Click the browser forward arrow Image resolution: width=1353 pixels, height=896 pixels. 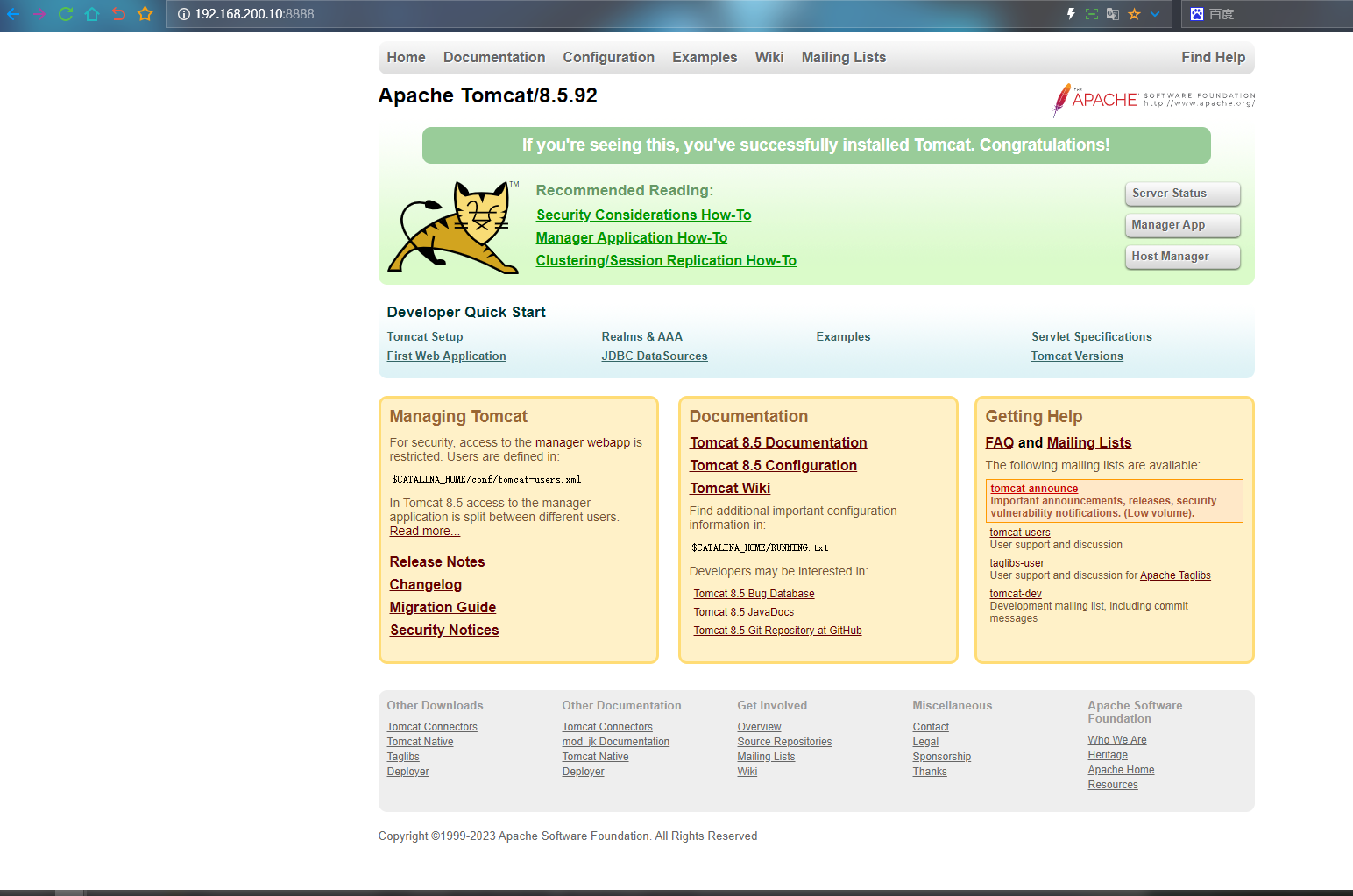click(x=39, y=14)
